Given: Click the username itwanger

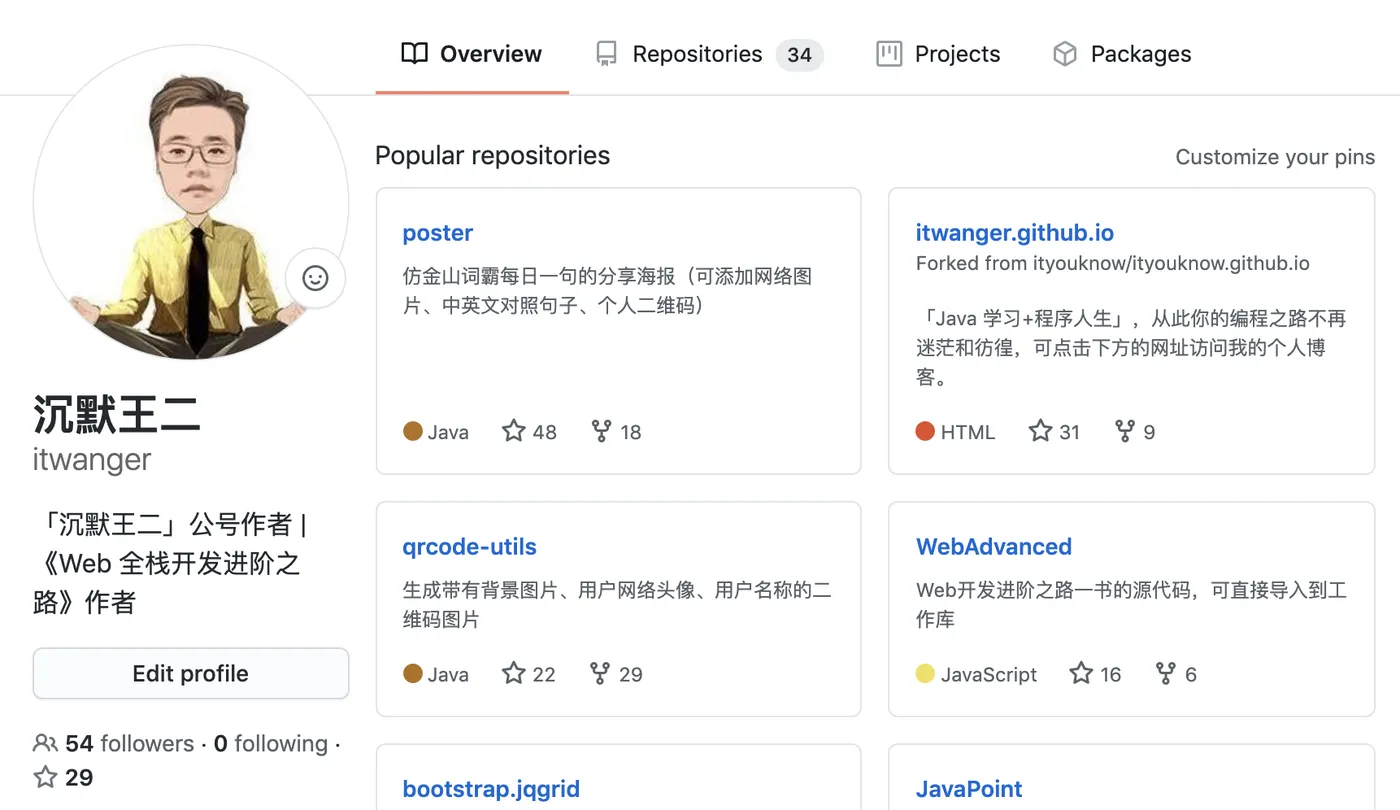Looking at the screenshot, I should (x=92, y=460).
